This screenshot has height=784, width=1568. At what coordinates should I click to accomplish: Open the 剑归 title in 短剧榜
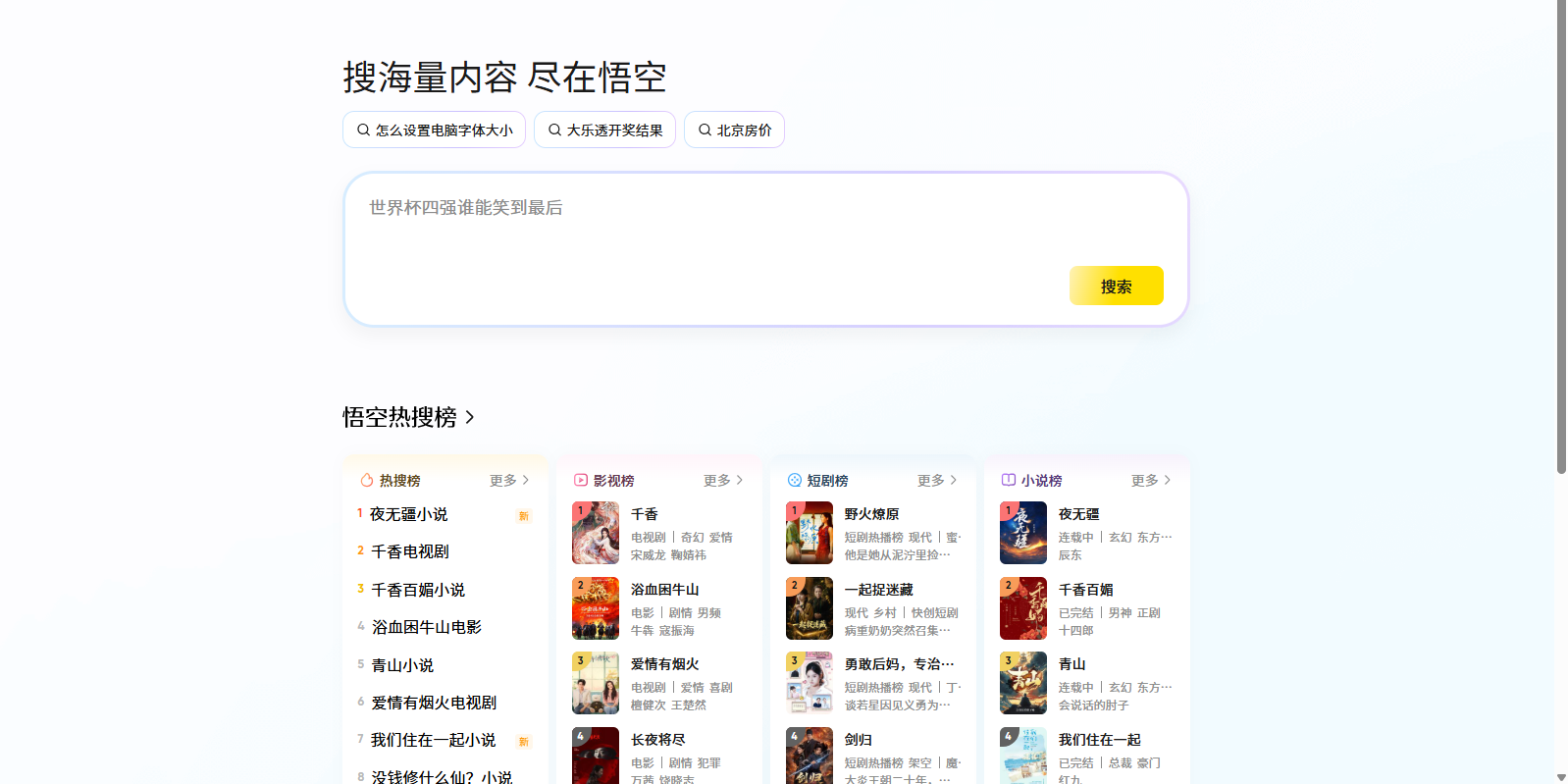click(858, 740)
